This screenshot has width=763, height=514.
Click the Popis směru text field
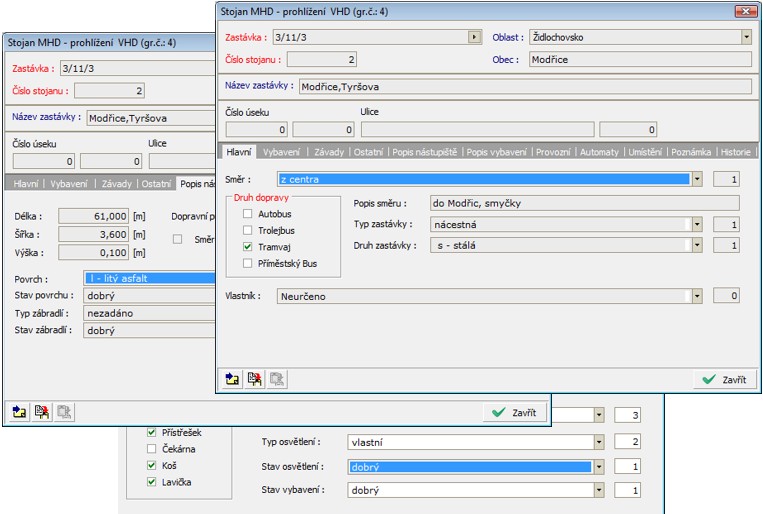(583, 203)
